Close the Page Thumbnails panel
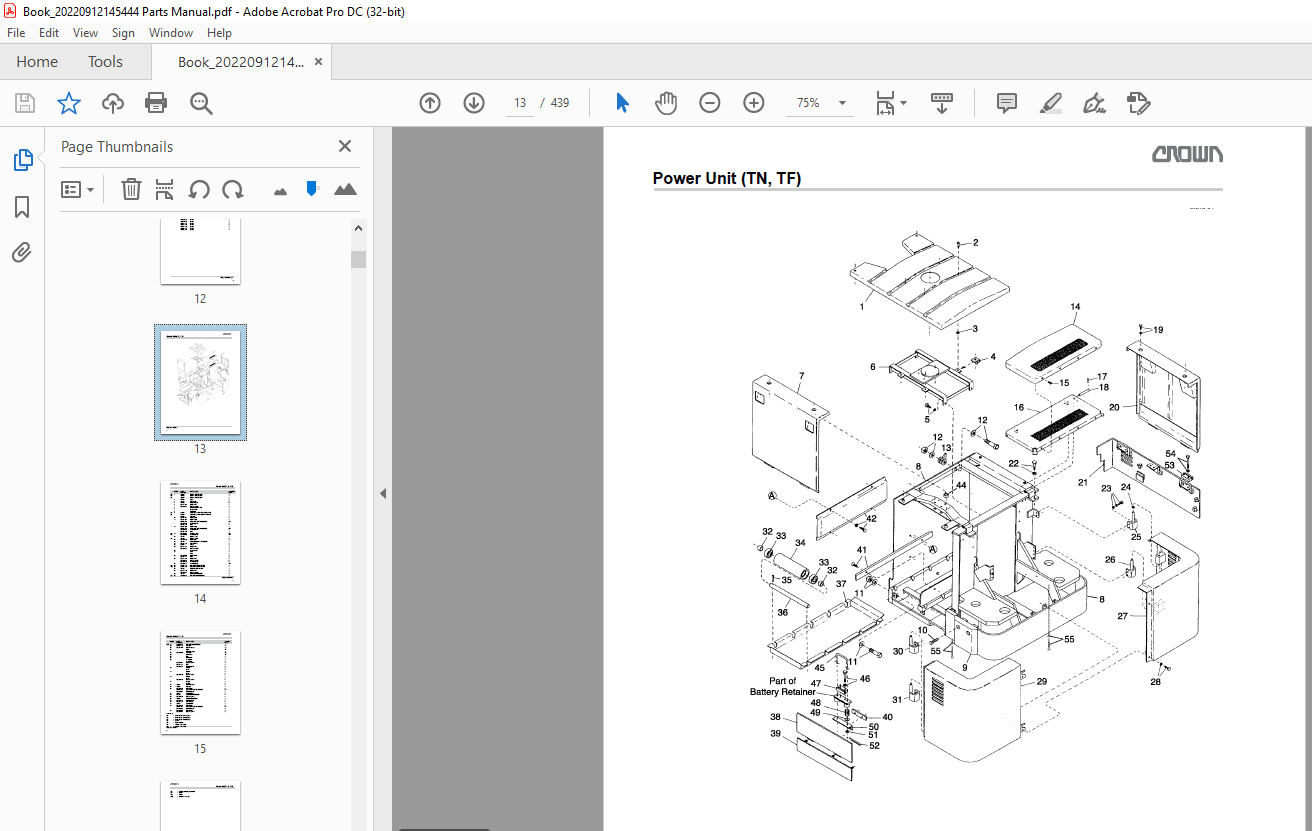Screen dimensions: 1312x831 345,146
